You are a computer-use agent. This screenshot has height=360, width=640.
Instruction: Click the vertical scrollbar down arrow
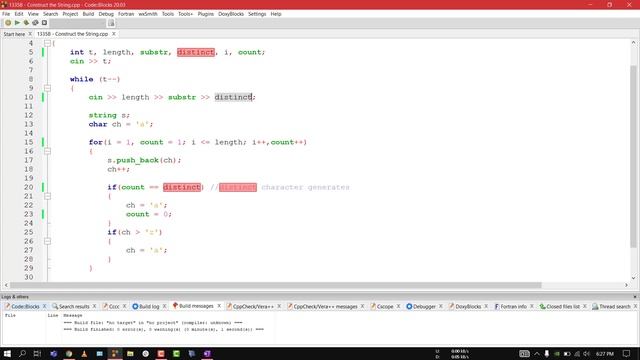(633, 278)
